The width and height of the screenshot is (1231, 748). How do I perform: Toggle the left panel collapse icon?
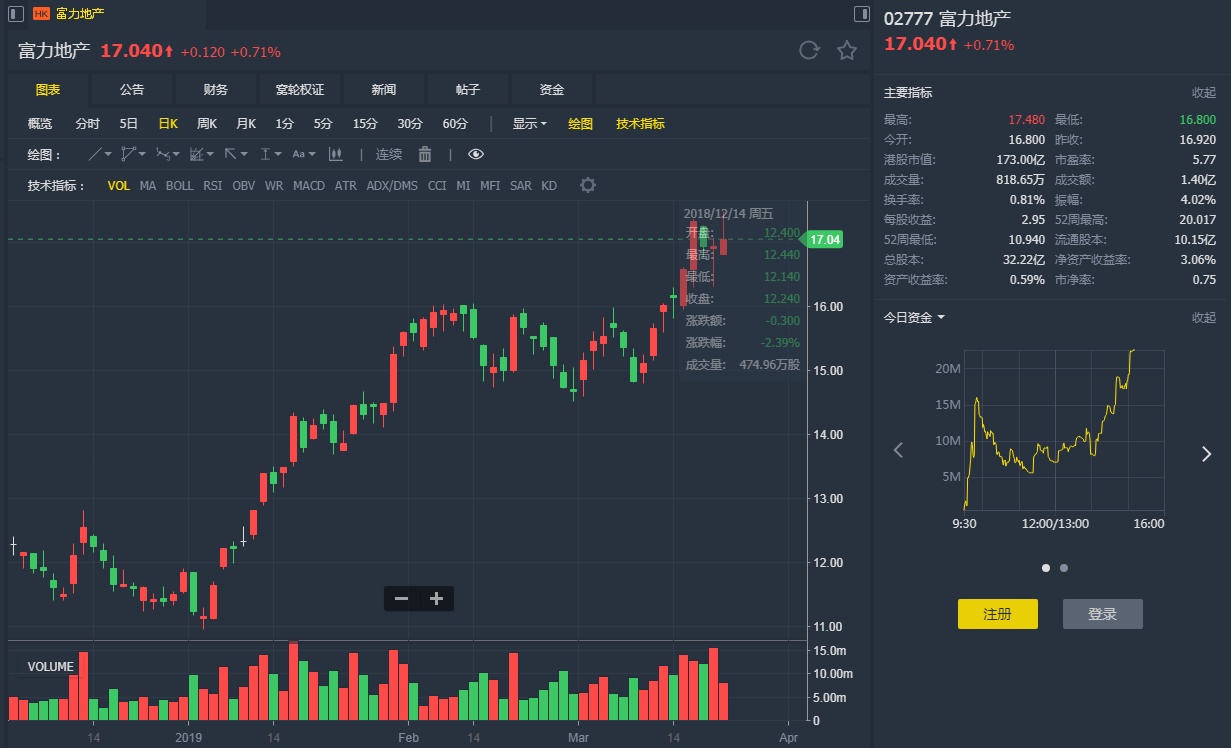click(x=15, y=14)
